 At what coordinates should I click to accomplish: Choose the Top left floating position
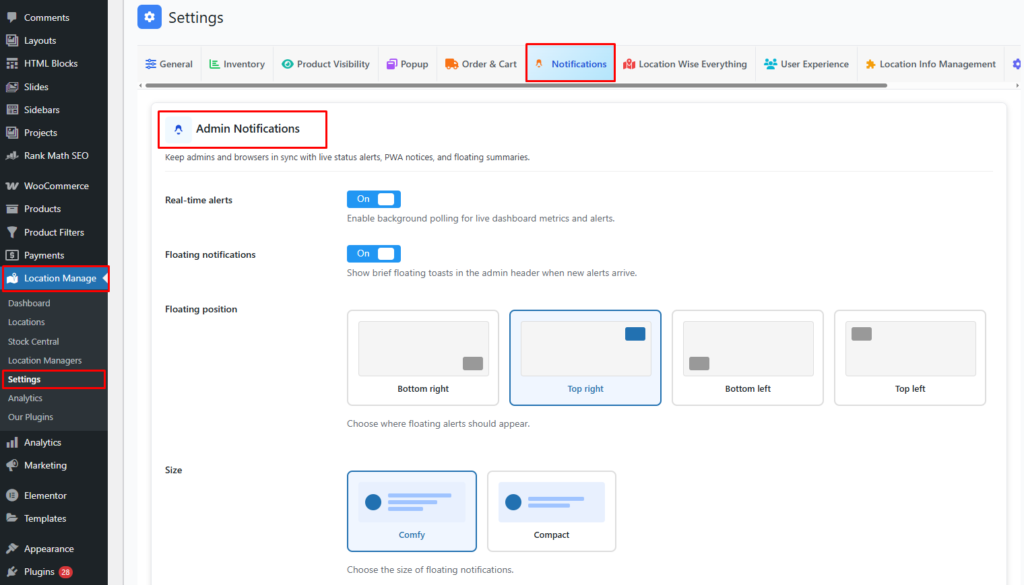pyautogui.click(x=909, y=357)
